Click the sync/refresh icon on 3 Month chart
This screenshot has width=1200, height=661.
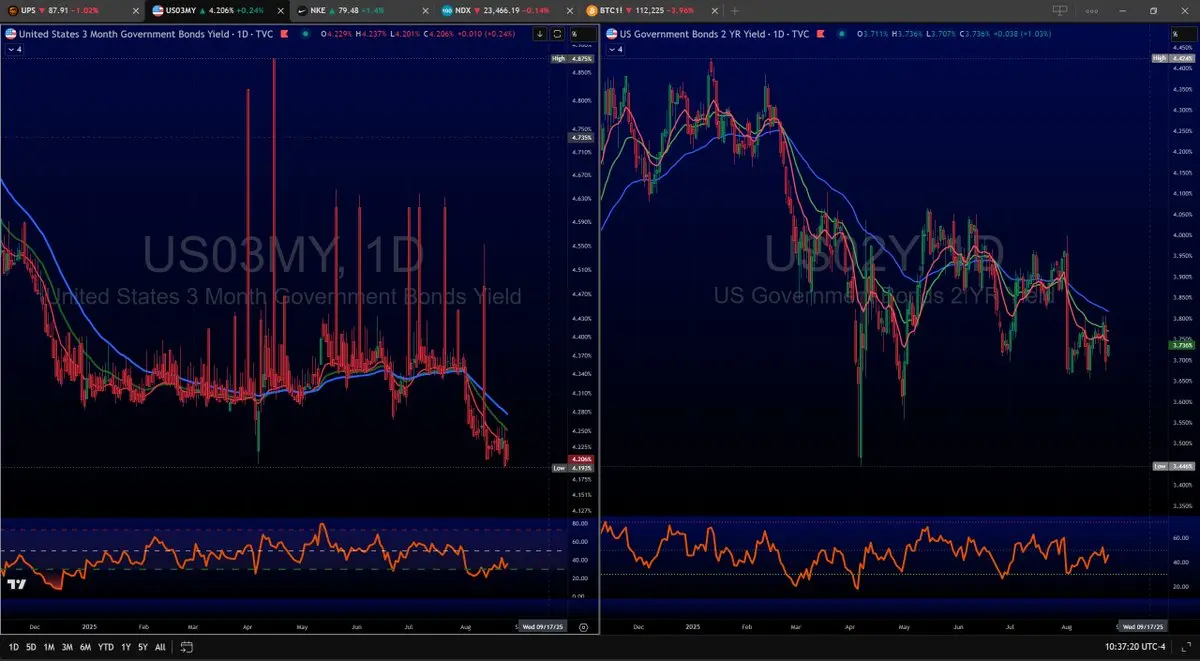(x=557, y=33)
